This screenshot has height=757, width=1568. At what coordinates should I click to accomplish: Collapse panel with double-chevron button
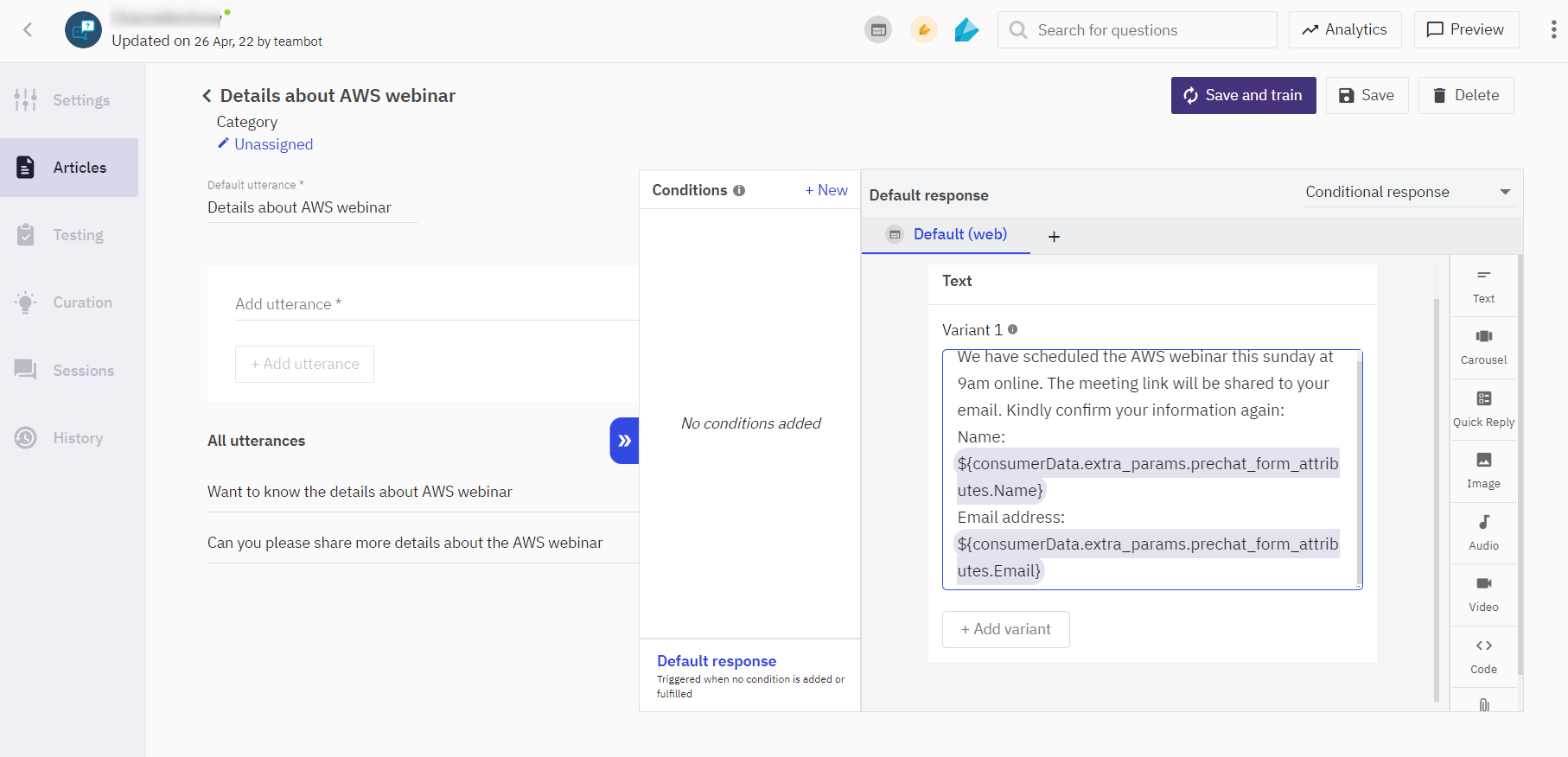coord(624,441)
